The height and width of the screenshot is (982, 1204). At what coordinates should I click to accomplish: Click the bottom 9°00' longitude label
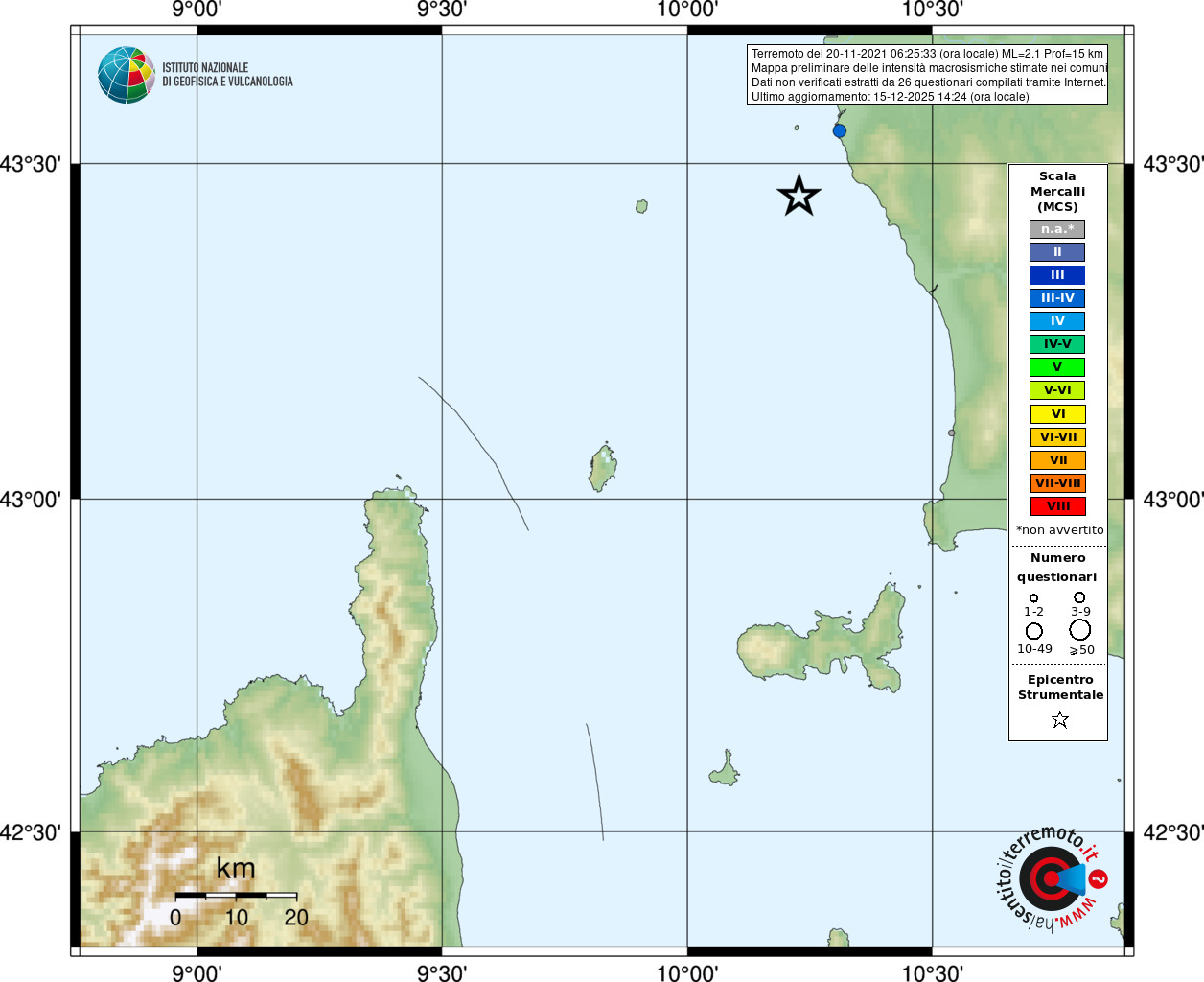pyautogui.click(x=197, y=972)
